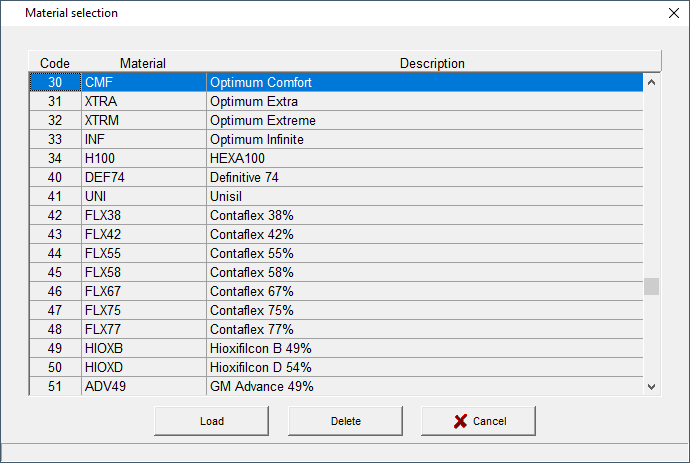Select the FLX67 material cell
This screenshot has height=463, width=690.
coord(144,291)
